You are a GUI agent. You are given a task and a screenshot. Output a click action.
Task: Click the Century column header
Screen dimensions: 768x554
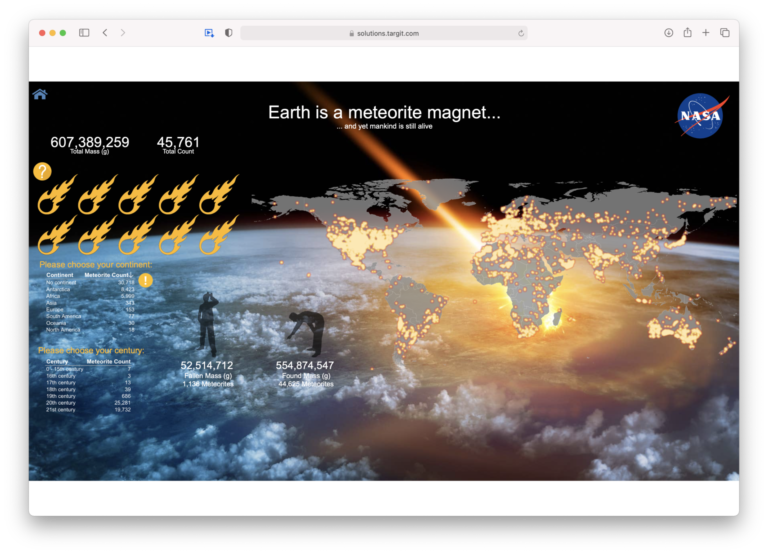pos(57,361)
